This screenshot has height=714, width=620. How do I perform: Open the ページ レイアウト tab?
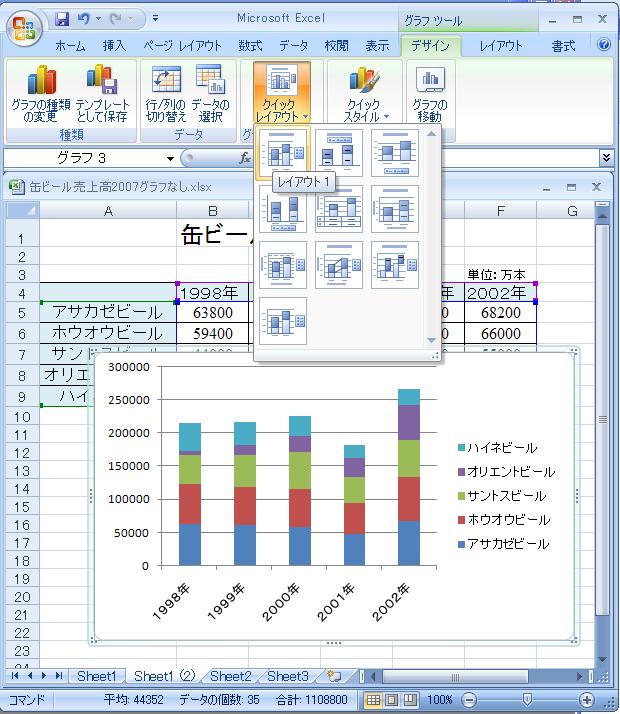click(x=182, y=46)
